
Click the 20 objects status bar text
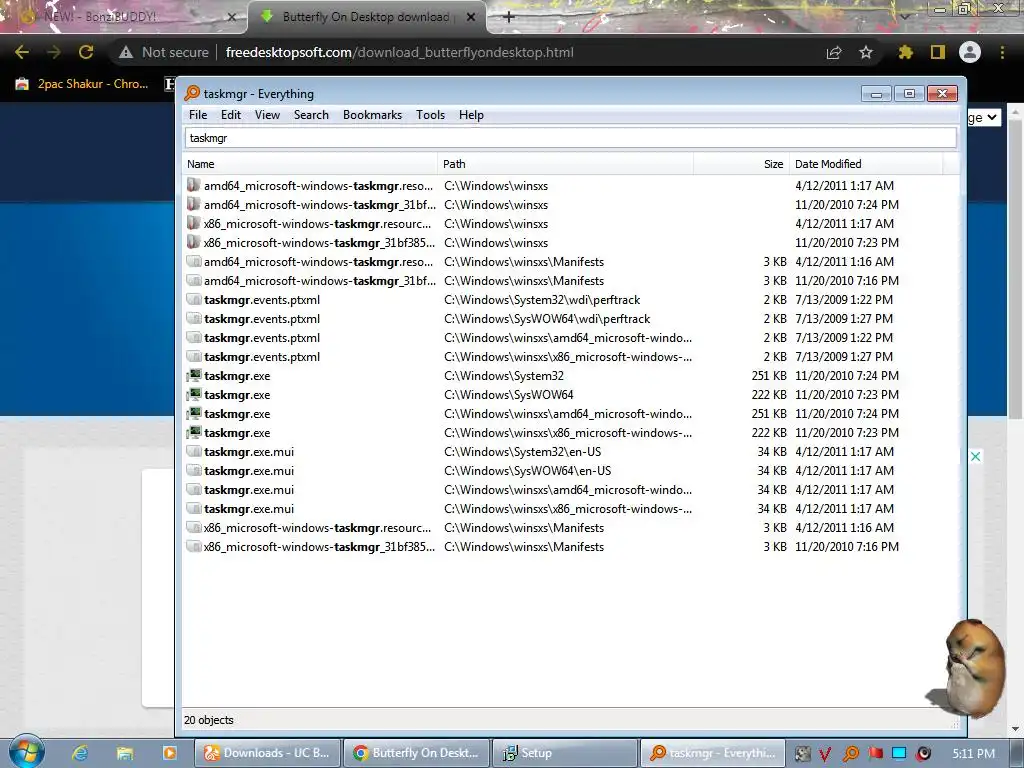click(x=208, y=720)
